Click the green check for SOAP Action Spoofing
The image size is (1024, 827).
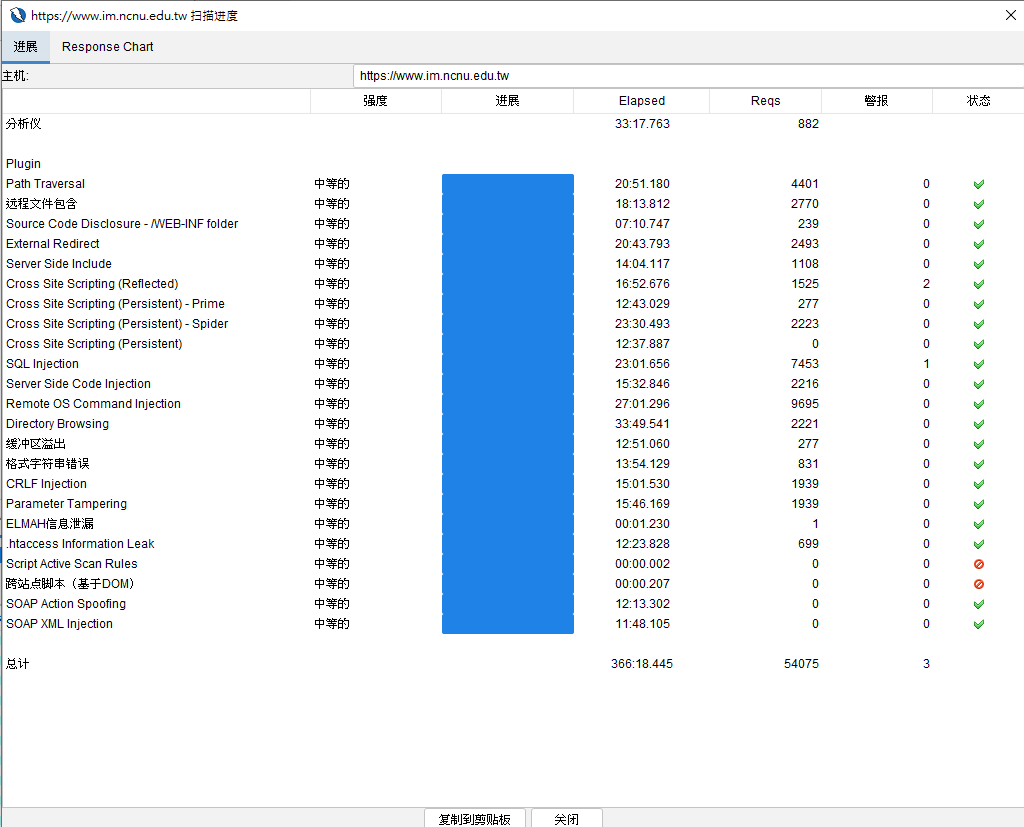pos(978,604)
